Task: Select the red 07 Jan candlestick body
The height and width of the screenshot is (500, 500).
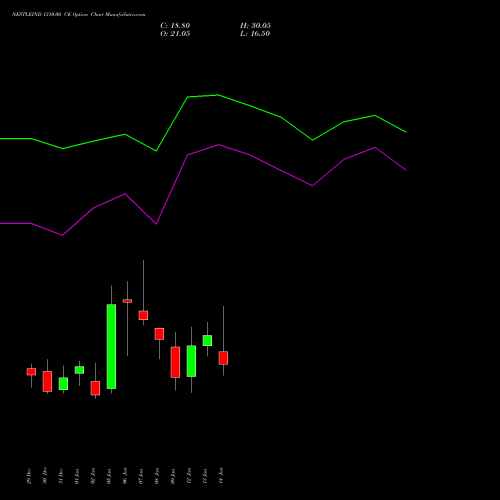Action: (x=143, y=315)
